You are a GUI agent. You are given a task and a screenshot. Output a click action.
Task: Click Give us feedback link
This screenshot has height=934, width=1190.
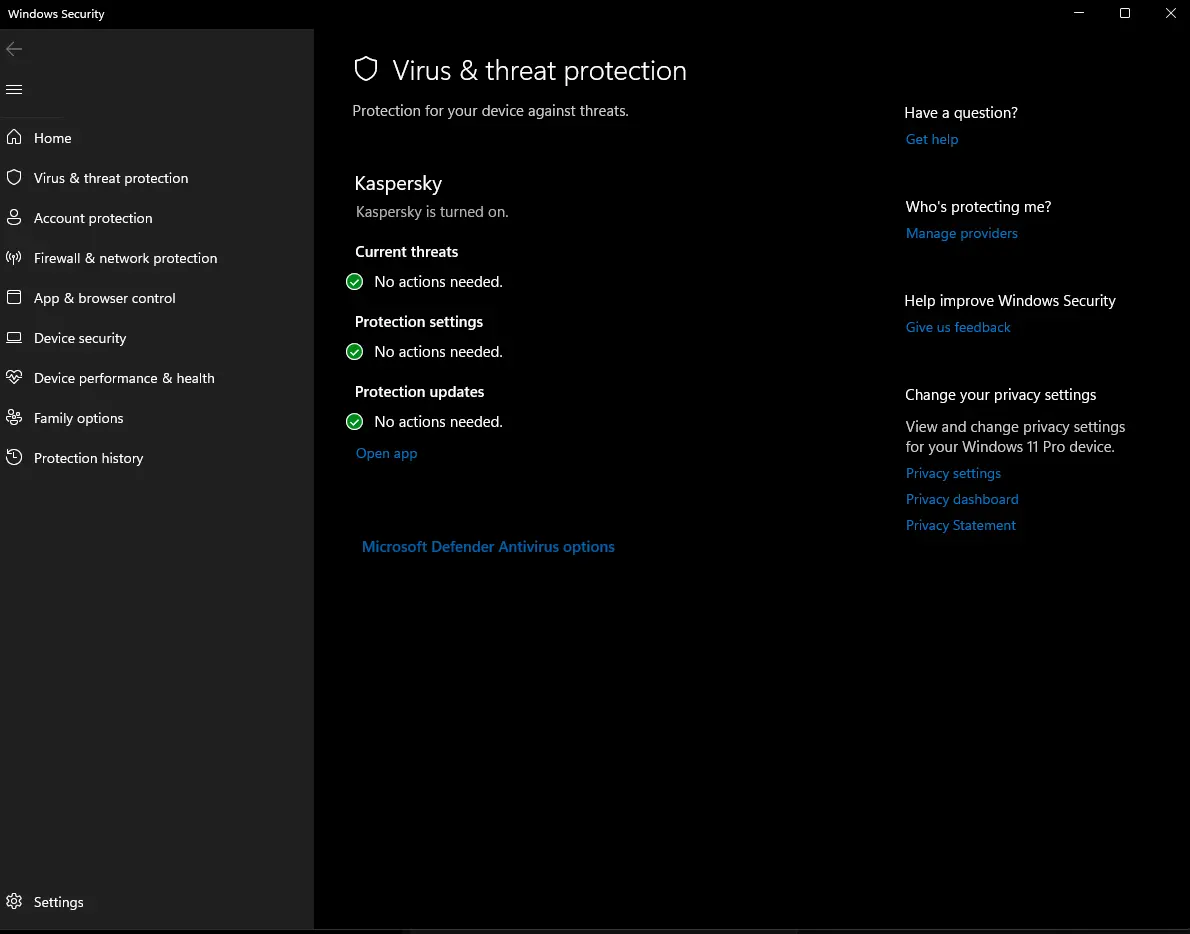tap(958, 327)
